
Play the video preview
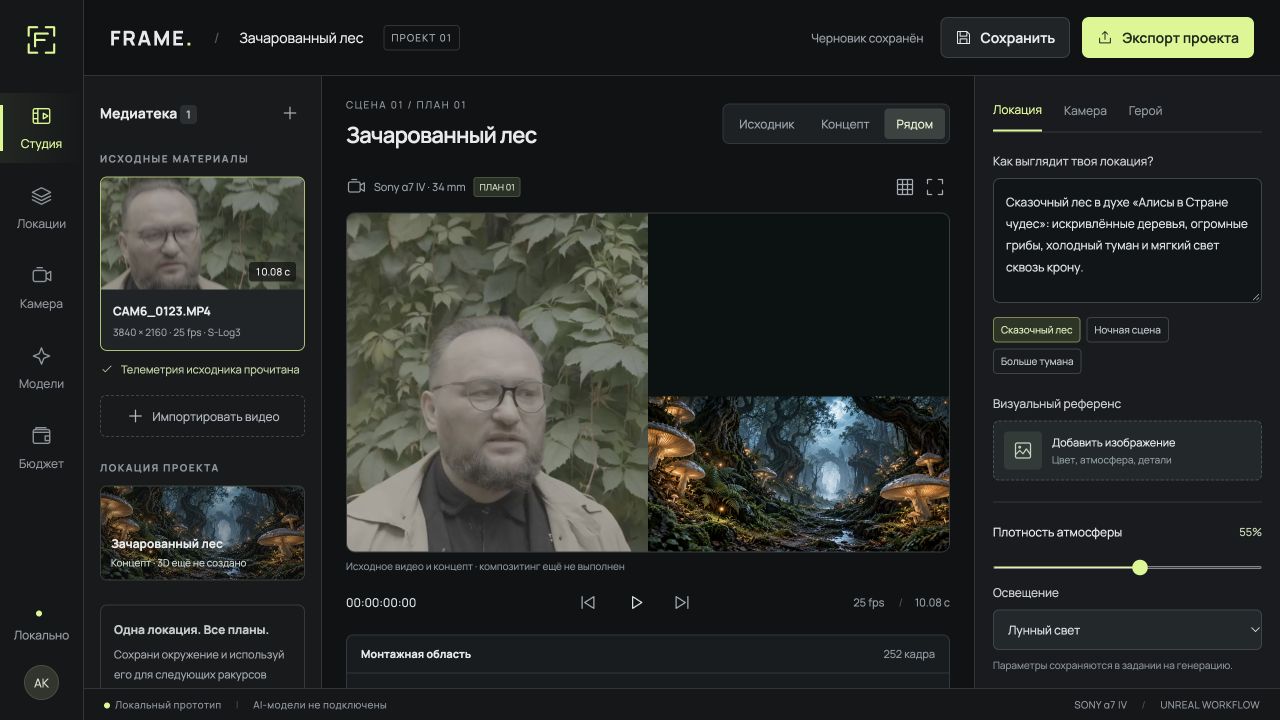pos(635,602)
